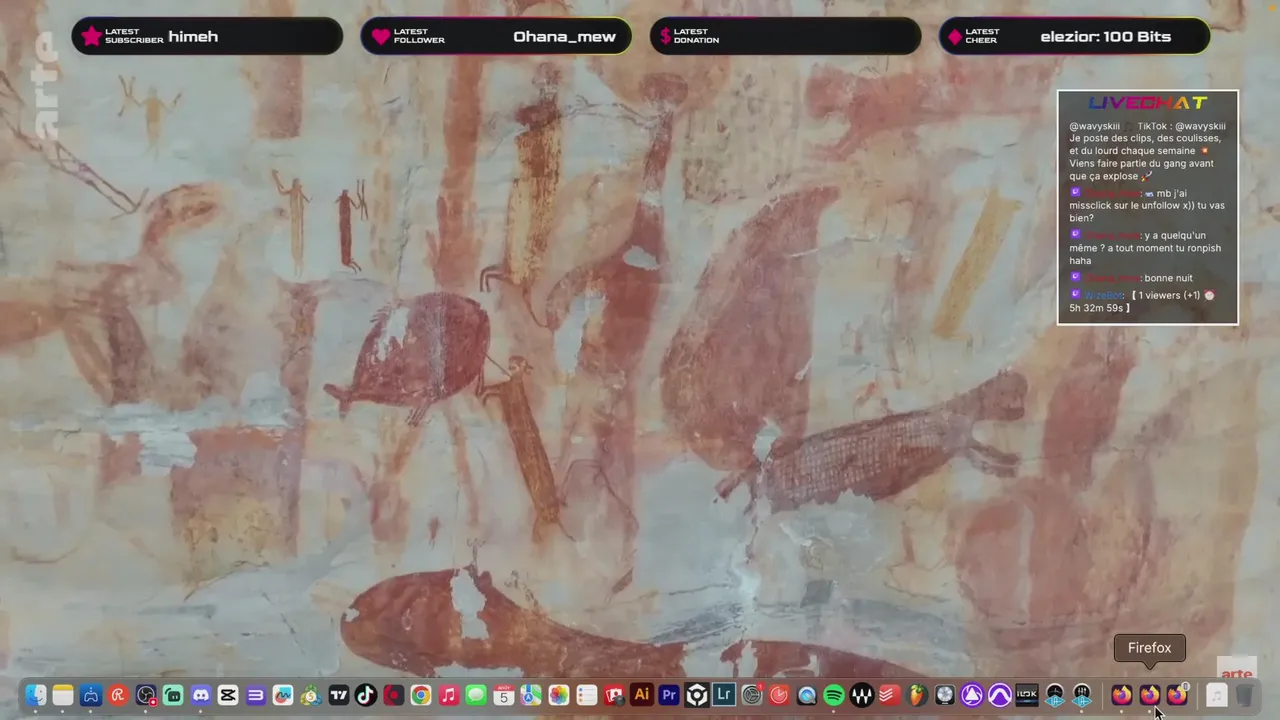Launch CapCut from the dock
The width and height of the screenshot is (1280, 720).
point(228,695)
